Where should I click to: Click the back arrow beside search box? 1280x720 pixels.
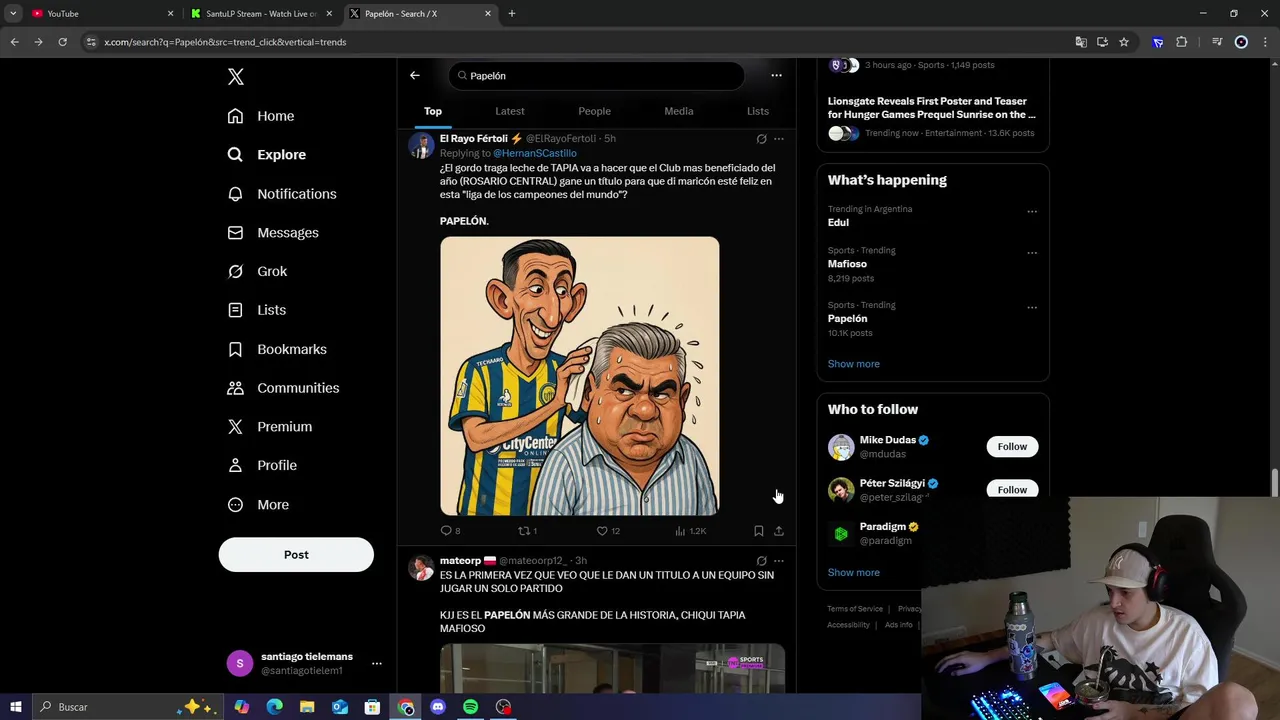415,75
